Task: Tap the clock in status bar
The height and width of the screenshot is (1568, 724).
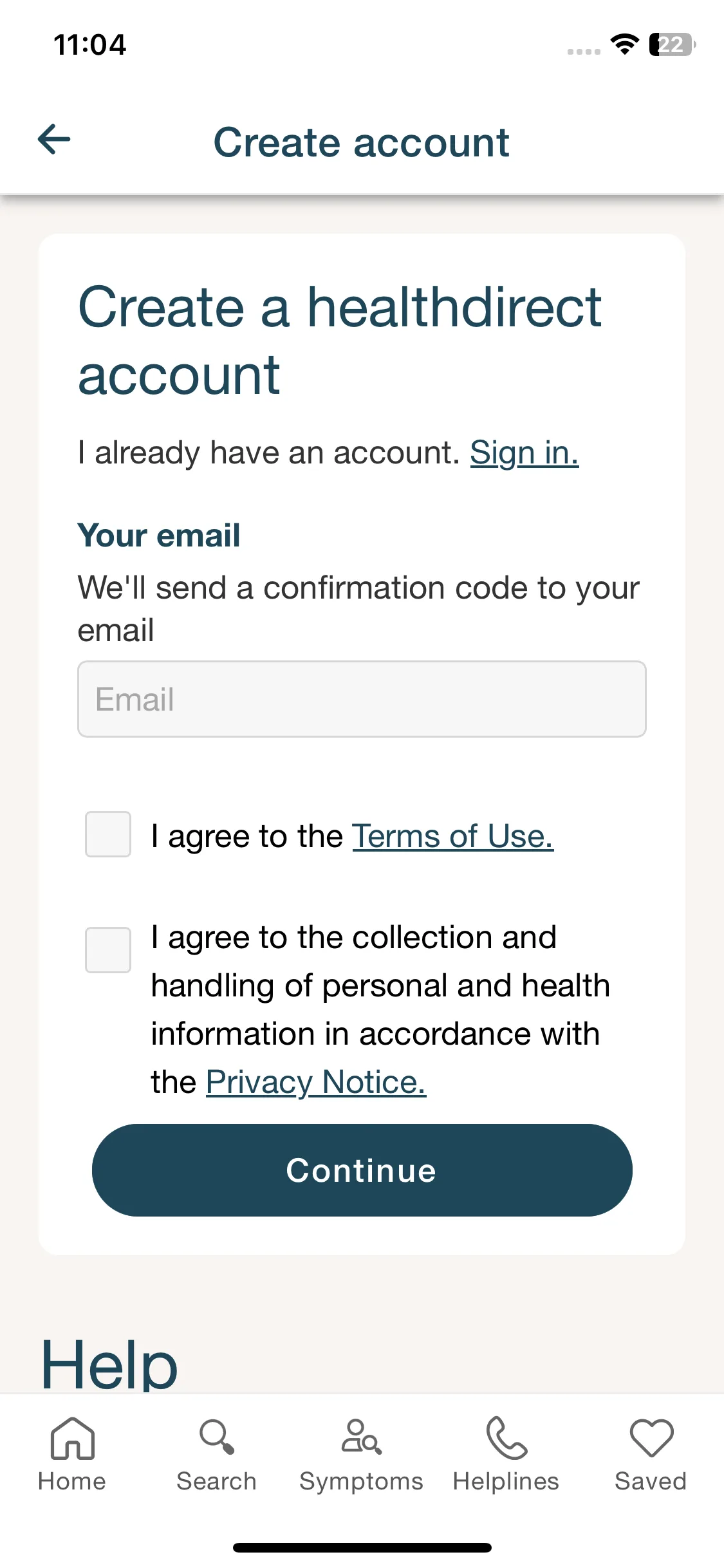Action: 90,45
